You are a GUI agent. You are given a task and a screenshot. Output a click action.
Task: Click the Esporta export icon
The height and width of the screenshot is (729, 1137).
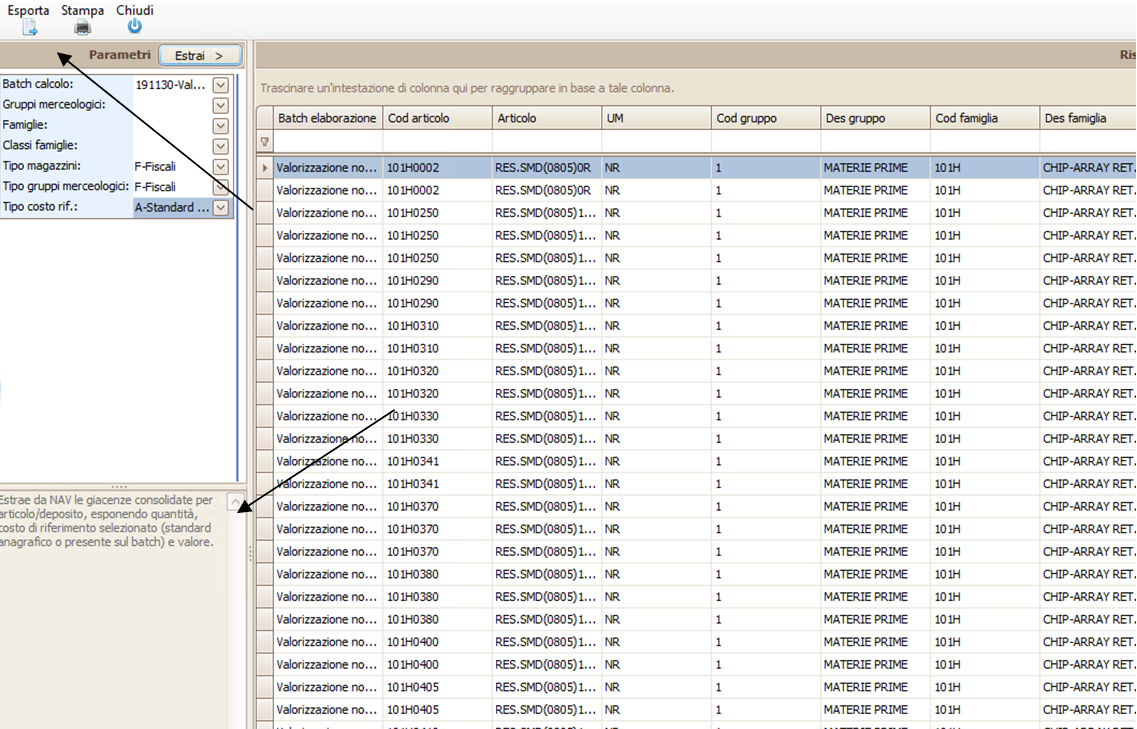pyautogui.click(x=29, y=27)
